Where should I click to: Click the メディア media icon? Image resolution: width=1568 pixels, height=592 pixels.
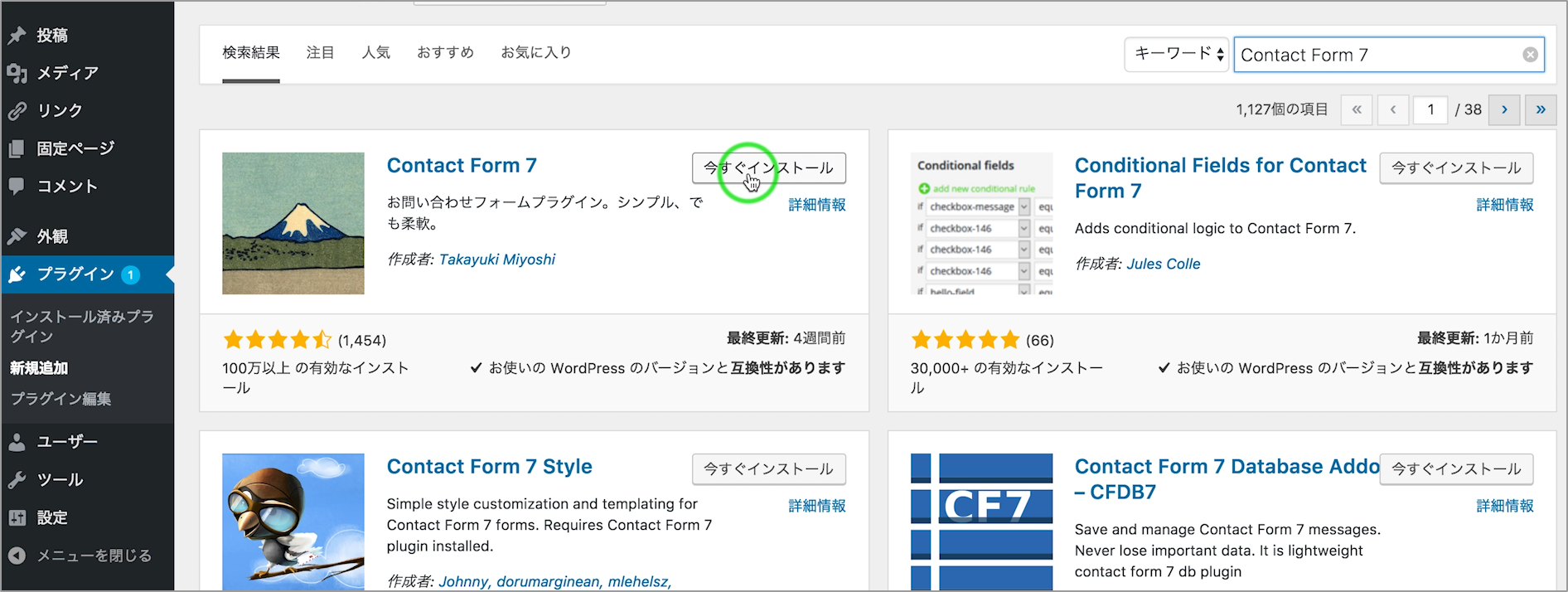(17, 73)
